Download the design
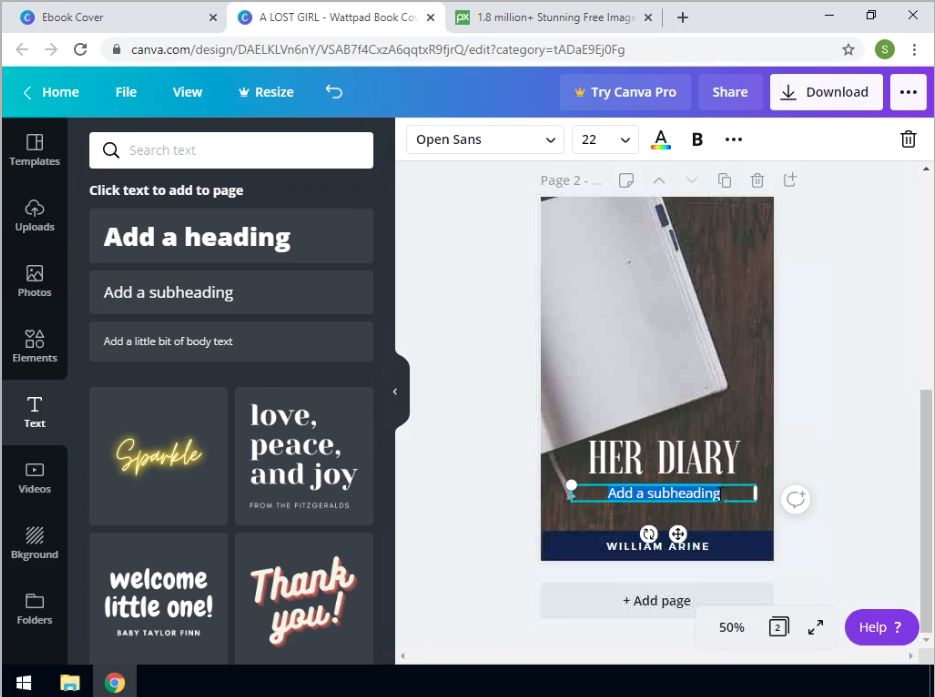Screen dimensions: 935x697 pos(826,92)
